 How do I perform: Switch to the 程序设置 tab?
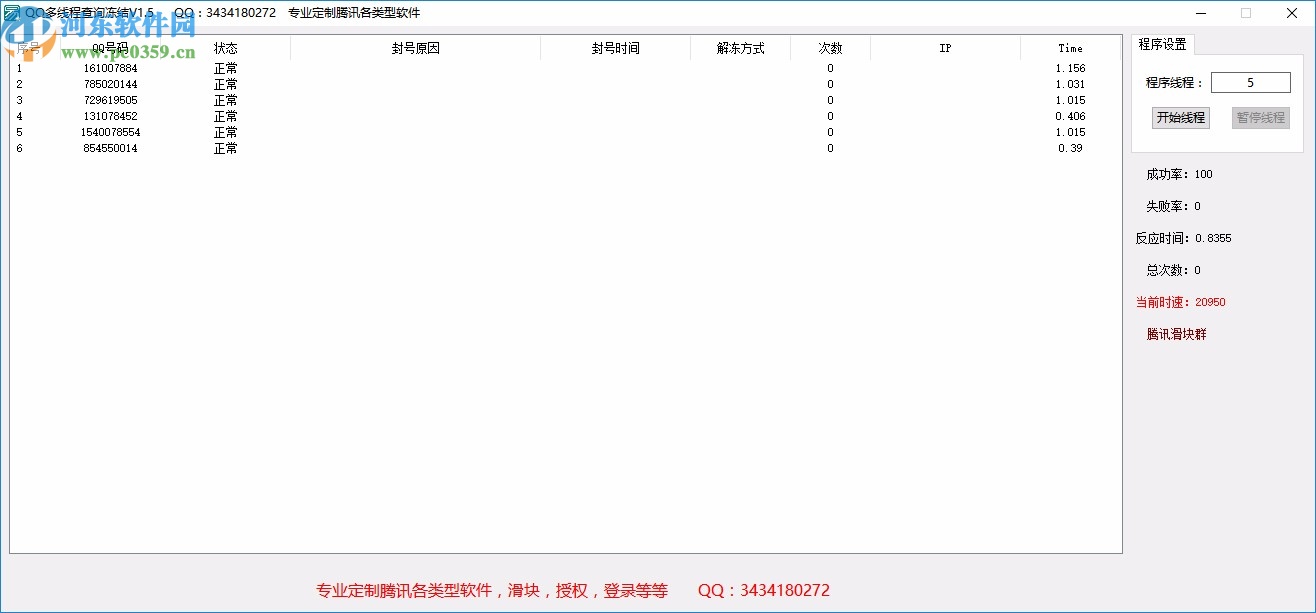tap(1161, 44)
